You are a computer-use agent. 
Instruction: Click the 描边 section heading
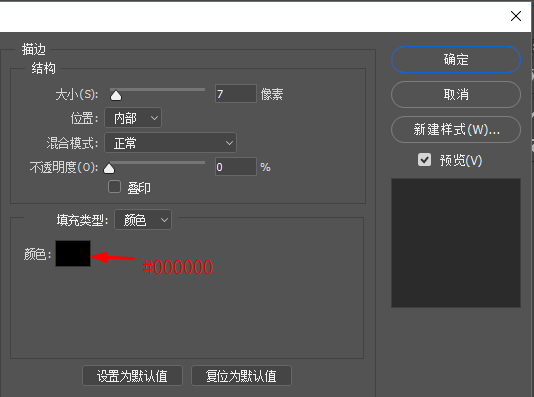33,49
